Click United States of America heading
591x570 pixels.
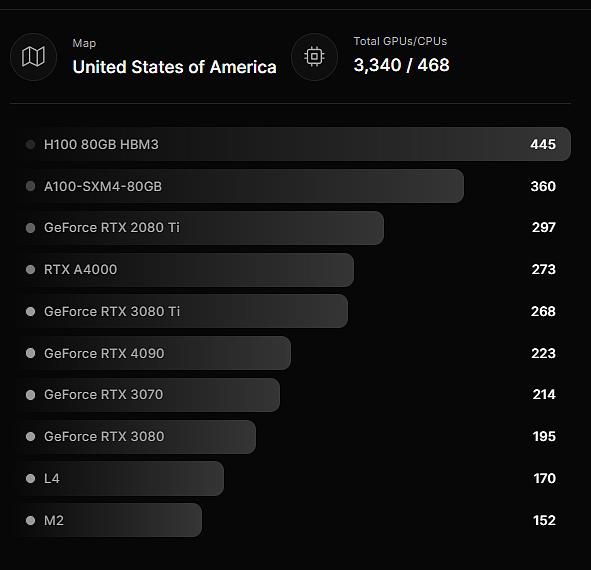[x=175, y=67]
